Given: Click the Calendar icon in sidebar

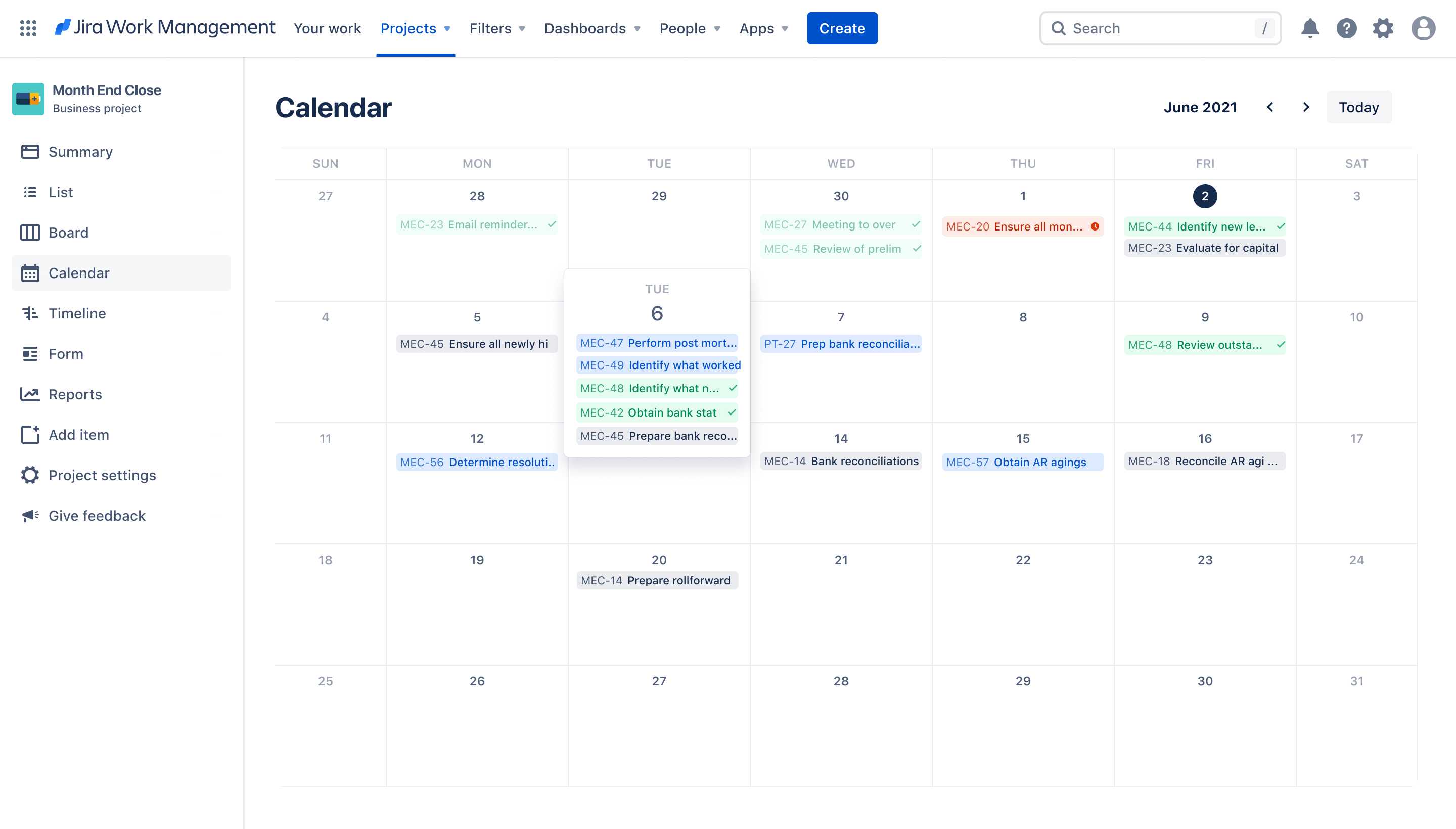Looking at the screenshot, I should [30, 273].
